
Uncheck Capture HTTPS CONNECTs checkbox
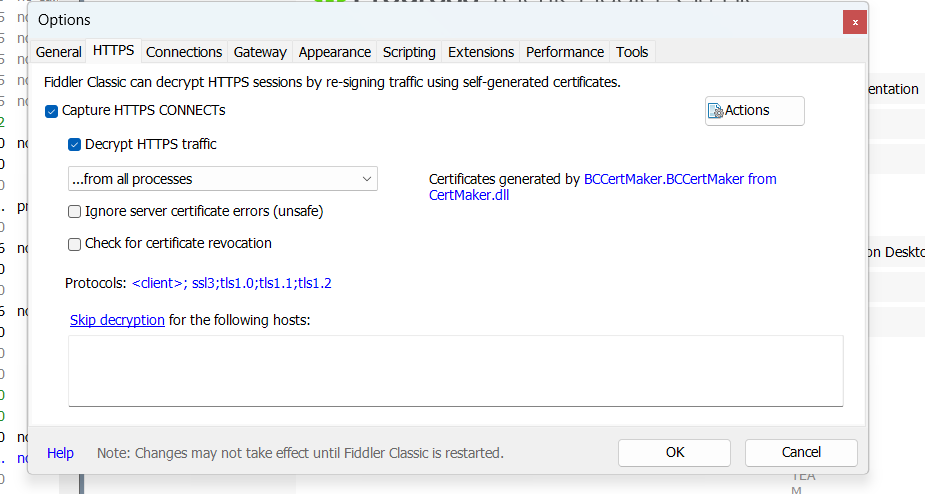(x=52, y=111)
